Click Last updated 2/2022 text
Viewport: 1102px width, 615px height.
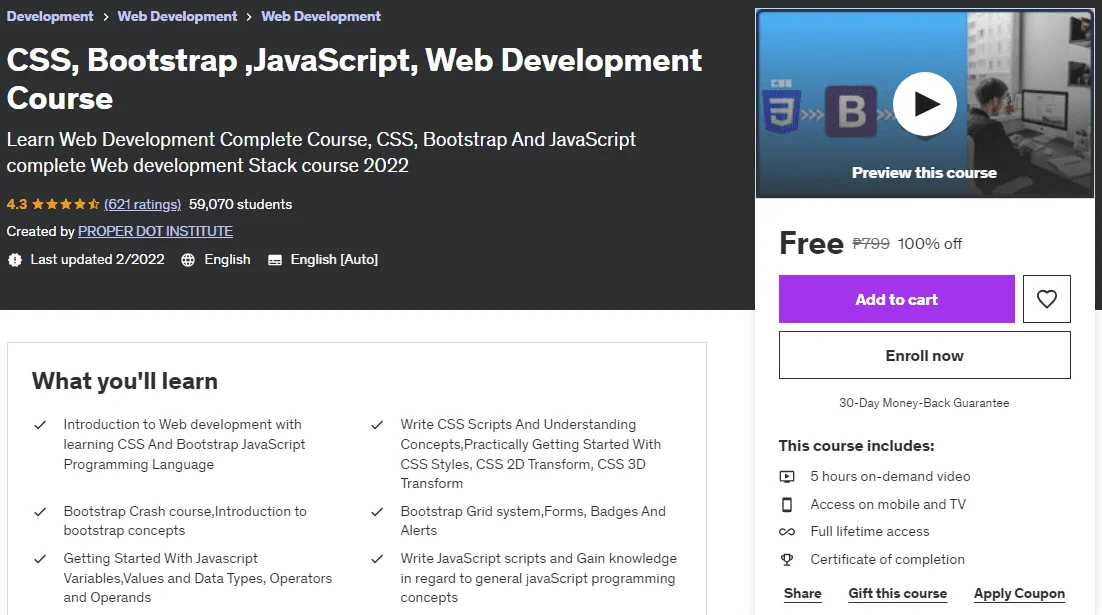pos(97,260)
